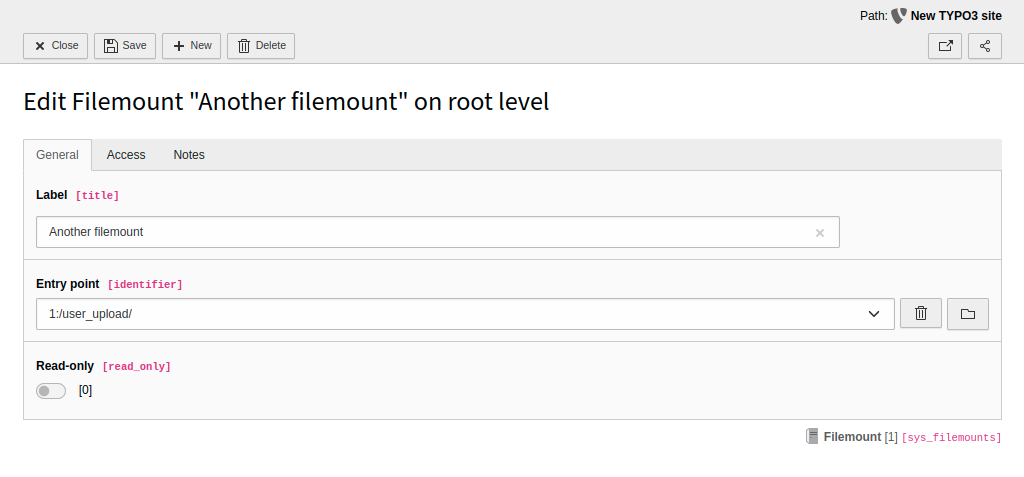
Task: Select the General tab
Action: (x=57, y=155)
